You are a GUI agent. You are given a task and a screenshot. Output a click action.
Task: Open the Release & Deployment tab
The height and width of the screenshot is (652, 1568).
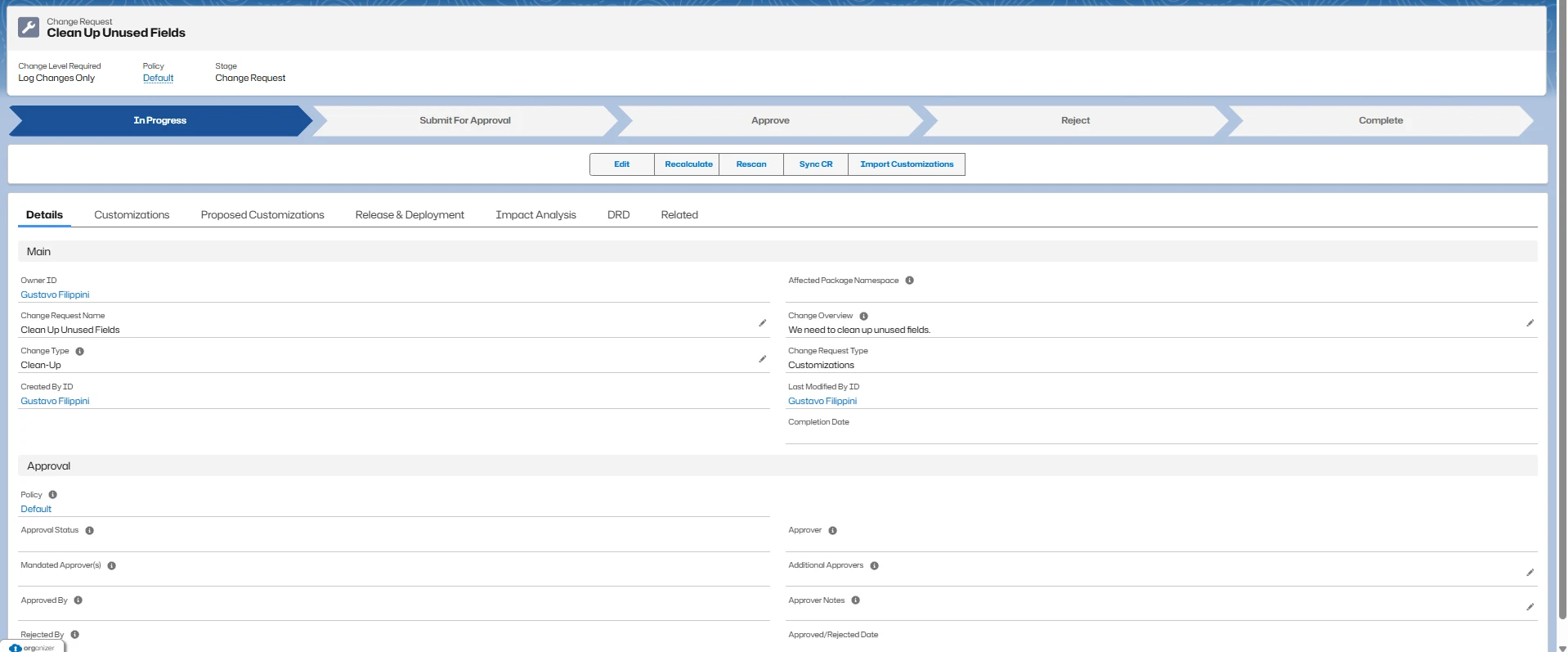(x=410, y=215)
